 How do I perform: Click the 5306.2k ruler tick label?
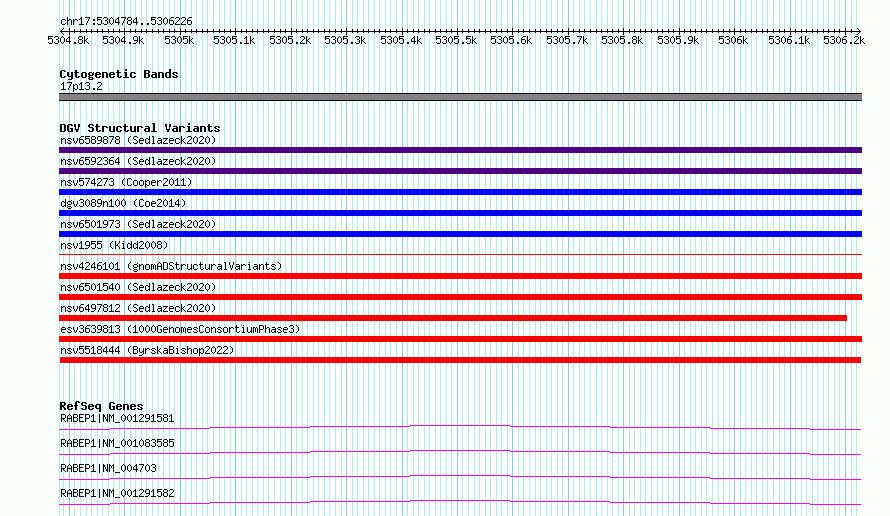tap(844, 40)
